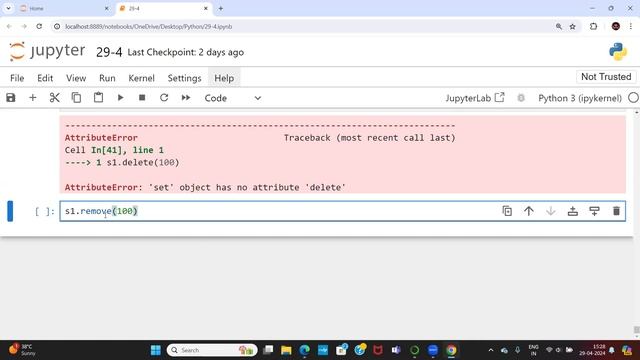Viewport: 640px width, 360px height.
Task: Click the AttributeError traceback output
Action: point(342,154)
